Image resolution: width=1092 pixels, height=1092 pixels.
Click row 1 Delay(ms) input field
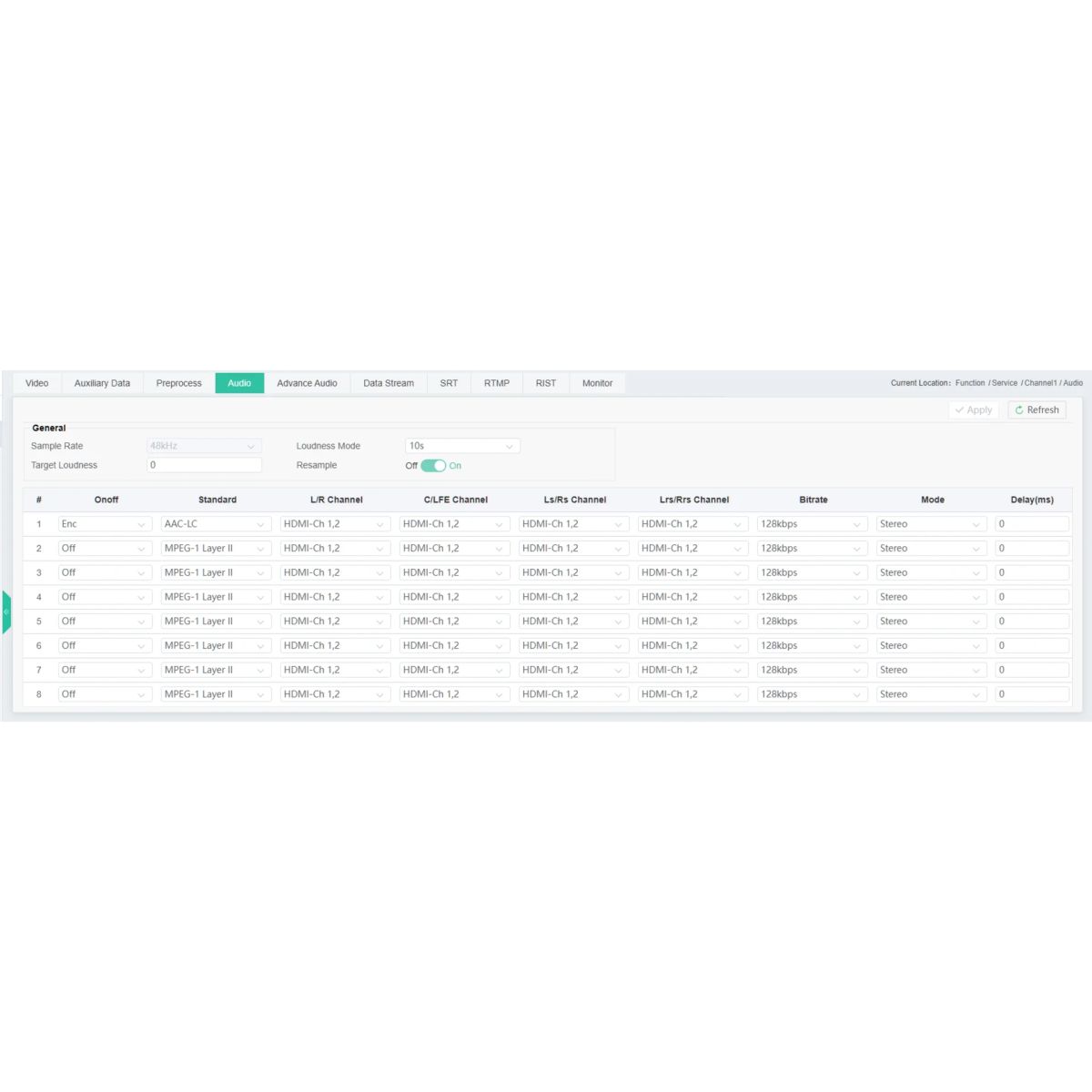[1031, 524]
